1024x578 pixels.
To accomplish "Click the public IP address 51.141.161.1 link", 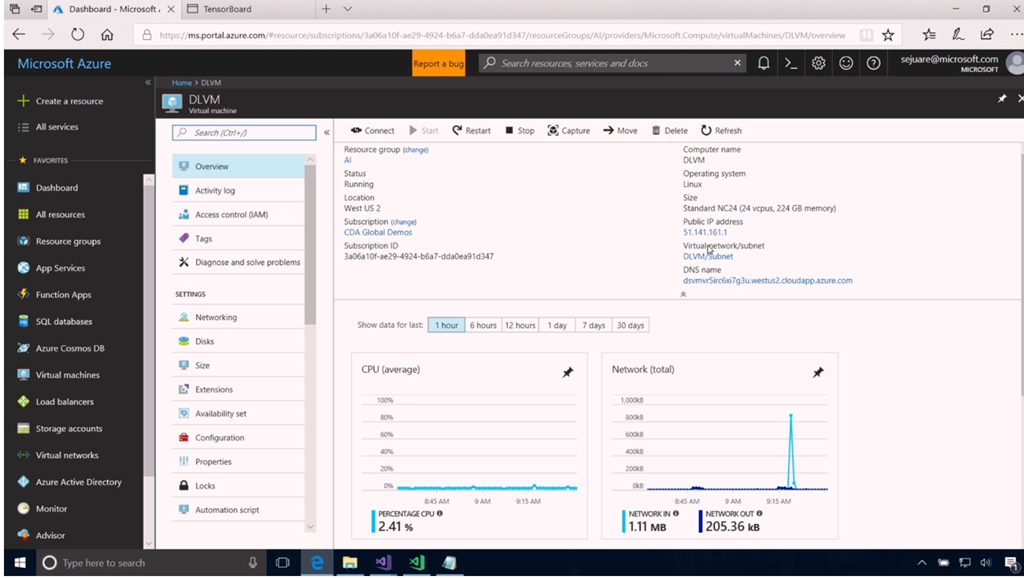I will coord(705,233).
